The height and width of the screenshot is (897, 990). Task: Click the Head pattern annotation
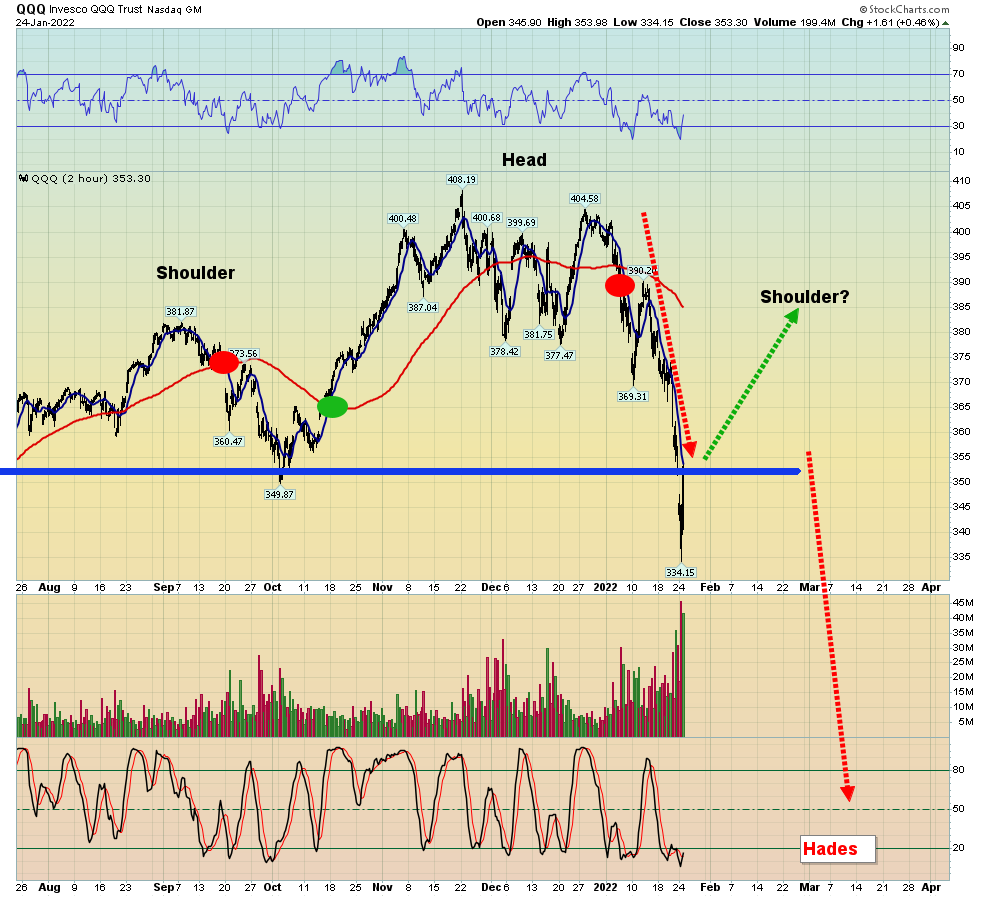click(524, 160)
